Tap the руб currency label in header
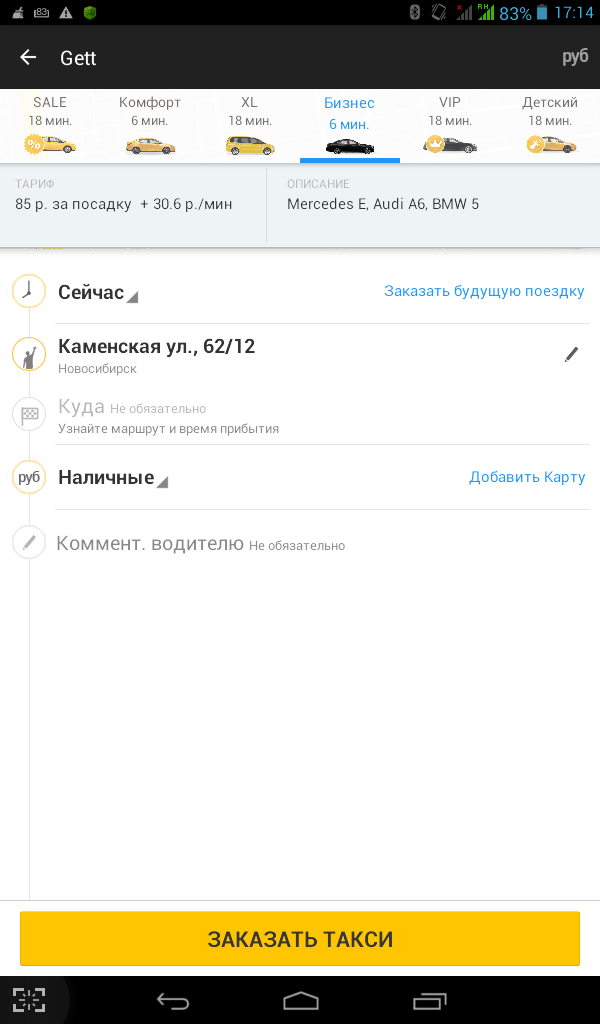The width and height of the screenshot is (600, 1024). (x=575, y=57)
